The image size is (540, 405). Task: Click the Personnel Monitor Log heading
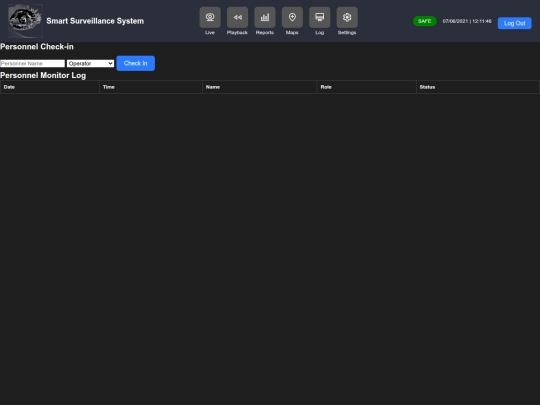coord(43,75)
